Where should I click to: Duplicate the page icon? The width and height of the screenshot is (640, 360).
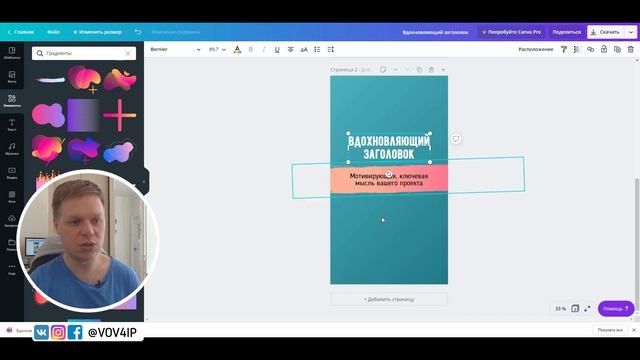419,70
